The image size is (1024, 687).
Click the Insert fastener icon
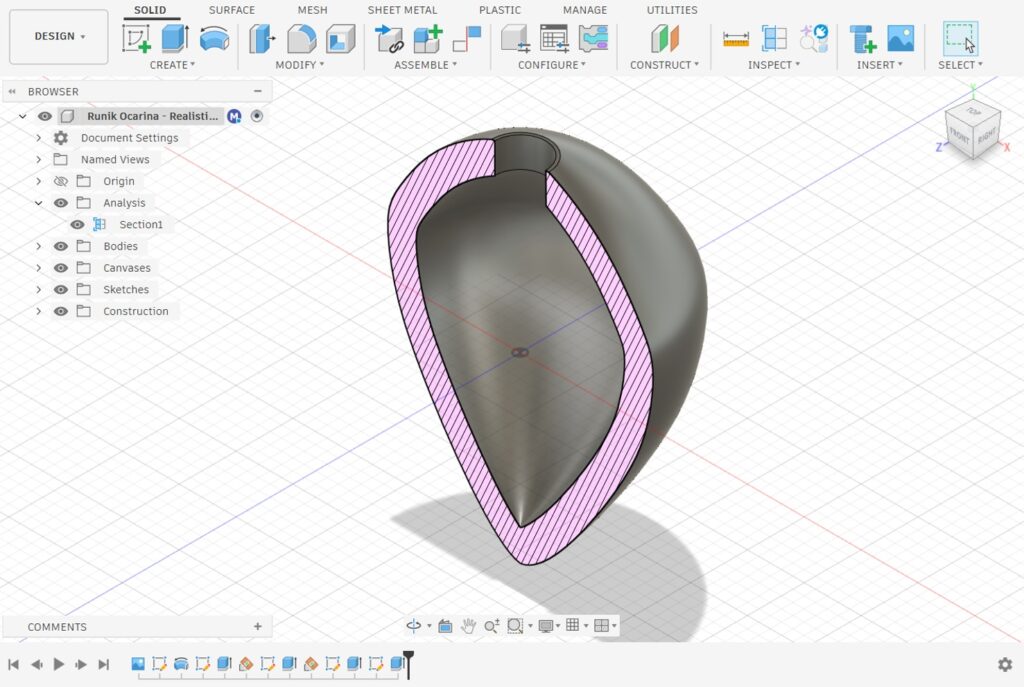[862, 39]
